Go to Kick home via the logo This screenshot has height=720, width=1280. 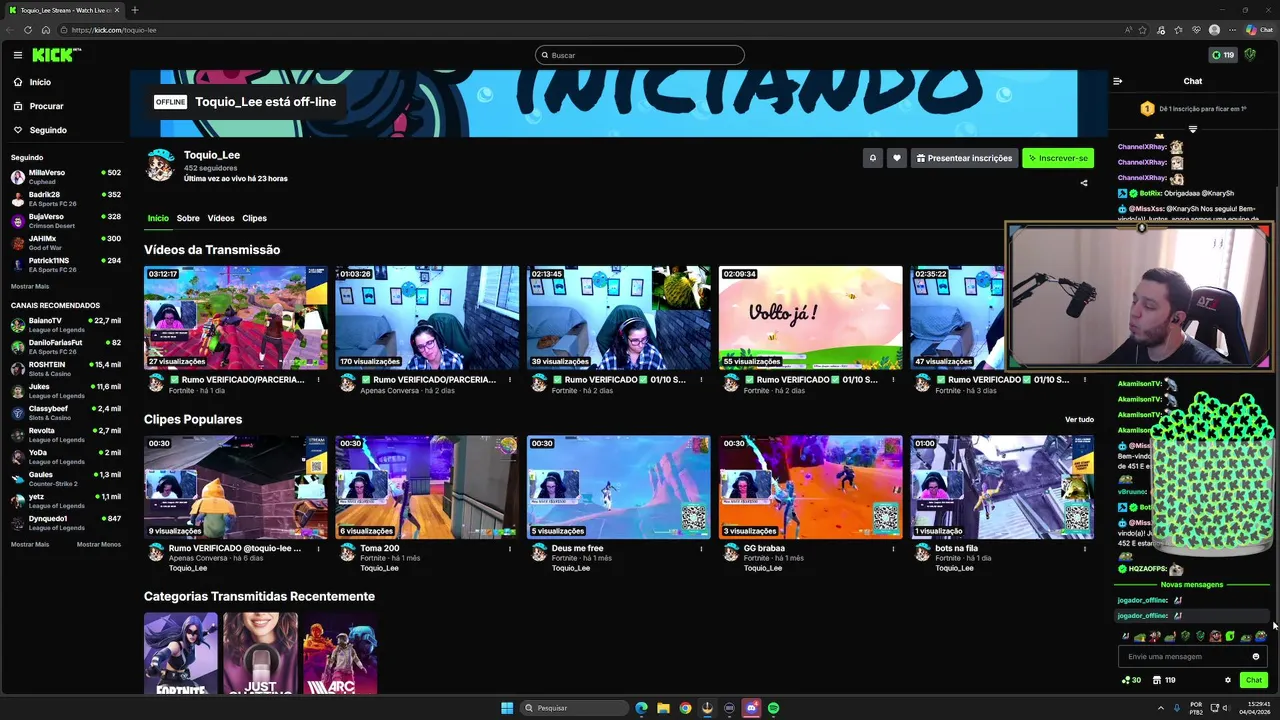[52, 55]
